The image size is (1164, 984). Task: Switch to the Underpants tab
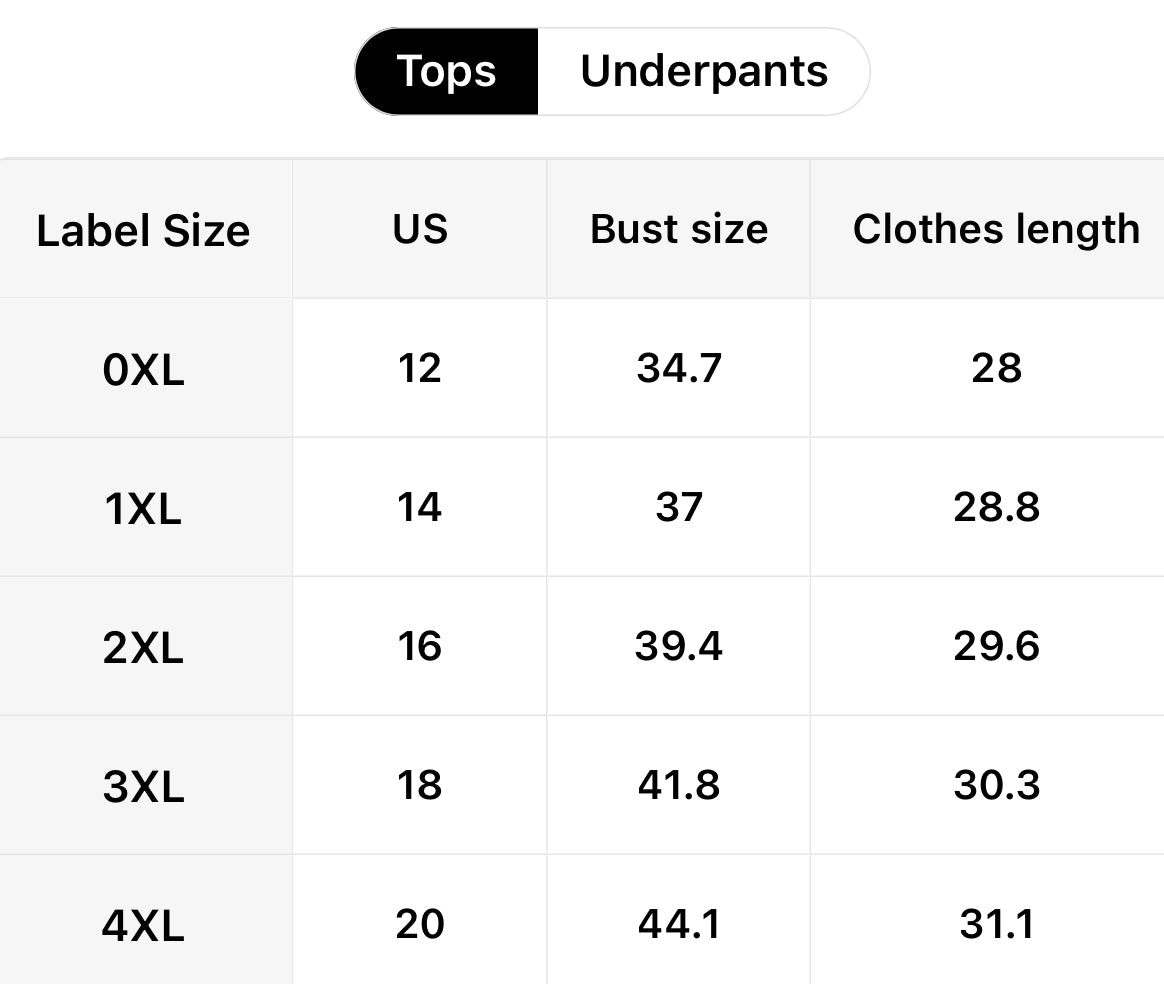pyautogui.click(x=703, y=72)
